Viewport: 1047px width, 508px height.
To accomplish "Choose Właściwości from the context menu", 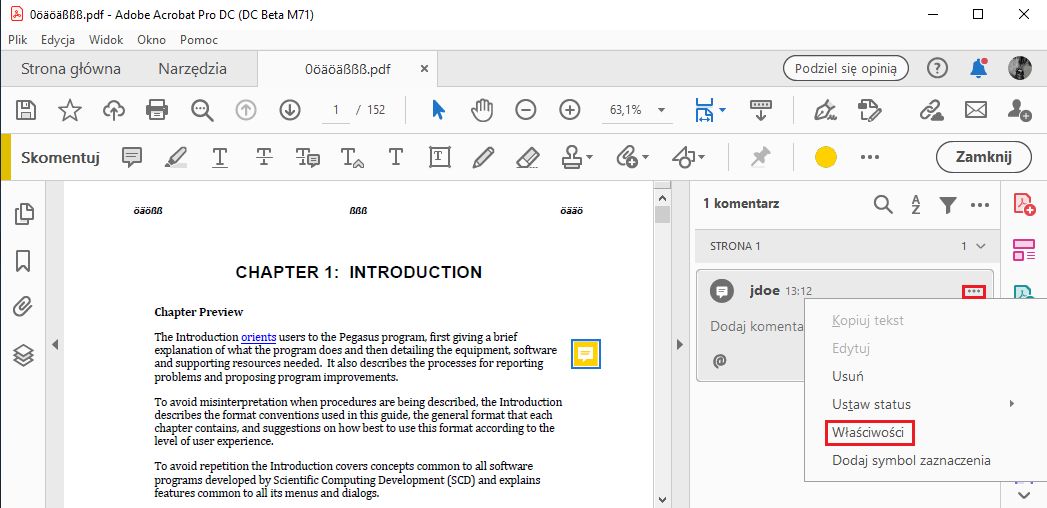I will 868,433.
